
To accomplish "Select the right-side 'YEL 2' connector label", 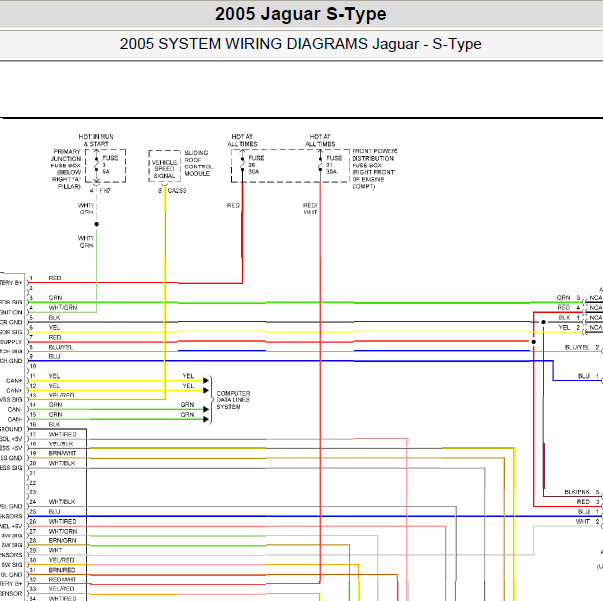I will tap(570, 328).
